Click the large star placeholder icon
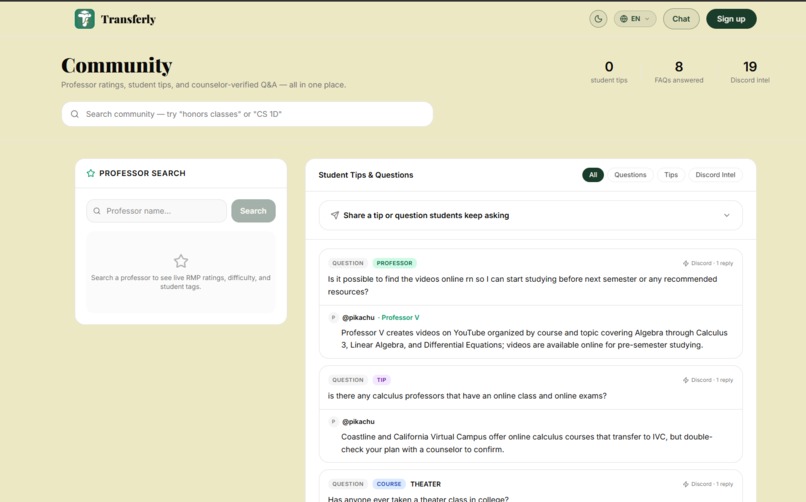 (x=180, y=261)
